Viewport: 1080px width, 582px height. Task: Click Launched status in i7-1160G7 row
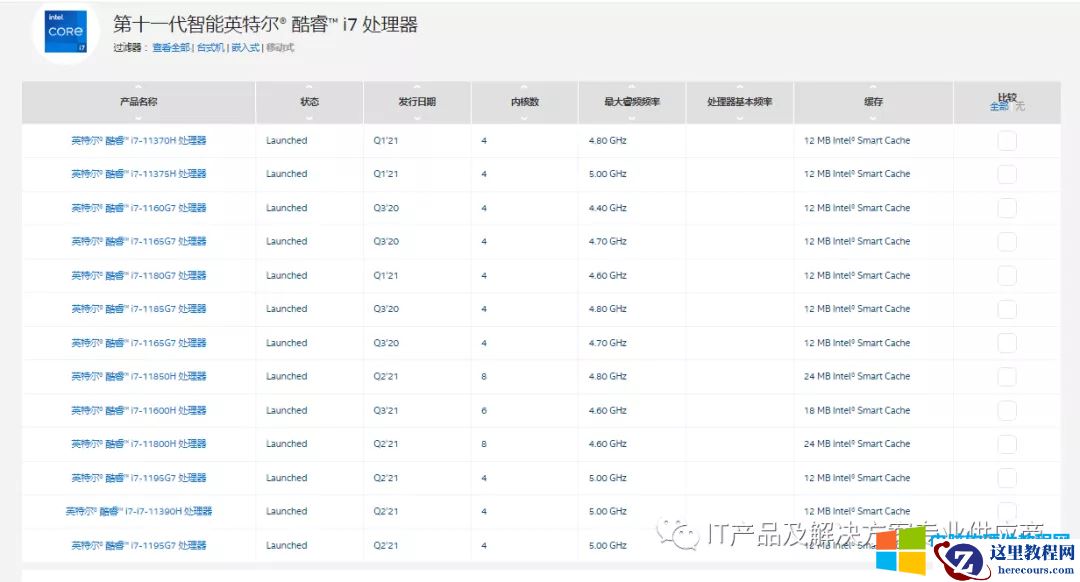coord(287,208)
